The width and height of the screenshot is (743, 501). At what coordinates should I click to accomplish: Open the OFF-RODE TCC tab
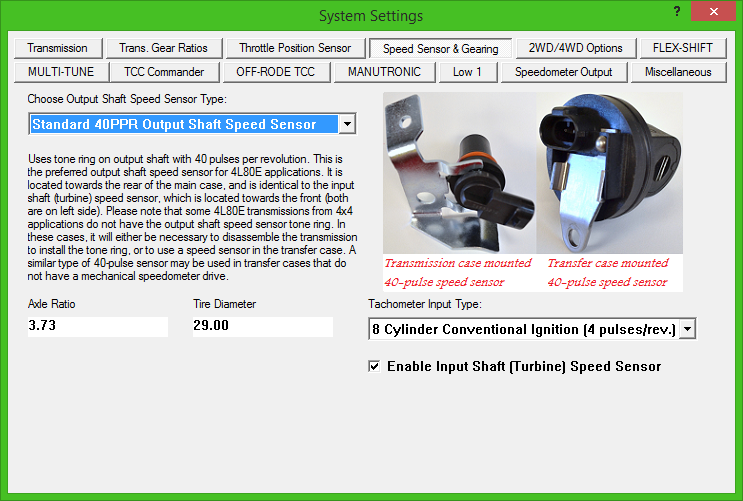275,72
